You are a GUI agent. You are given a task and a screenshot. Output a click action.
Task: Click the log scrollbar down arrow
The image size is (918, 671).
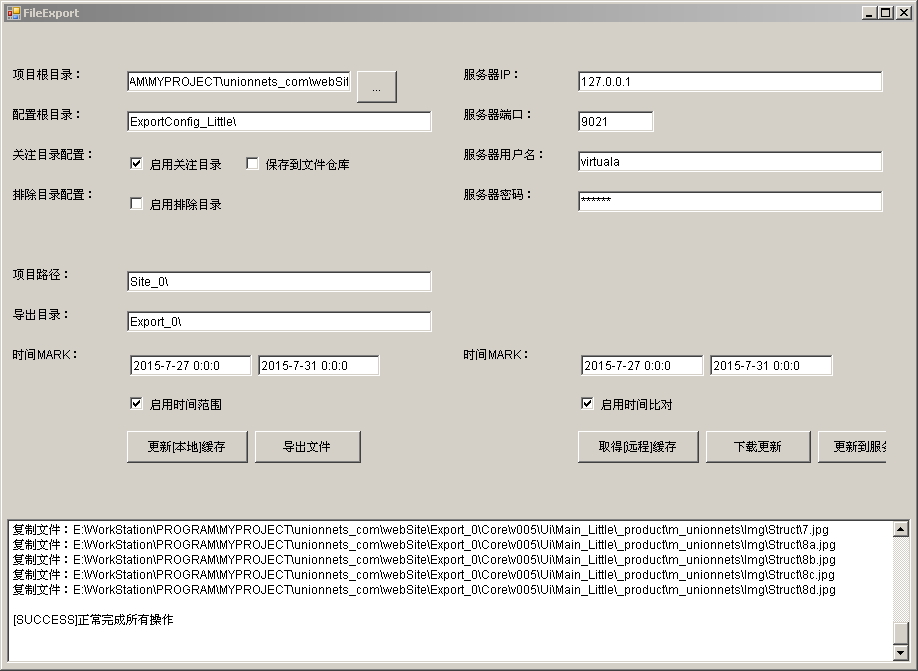901,653
